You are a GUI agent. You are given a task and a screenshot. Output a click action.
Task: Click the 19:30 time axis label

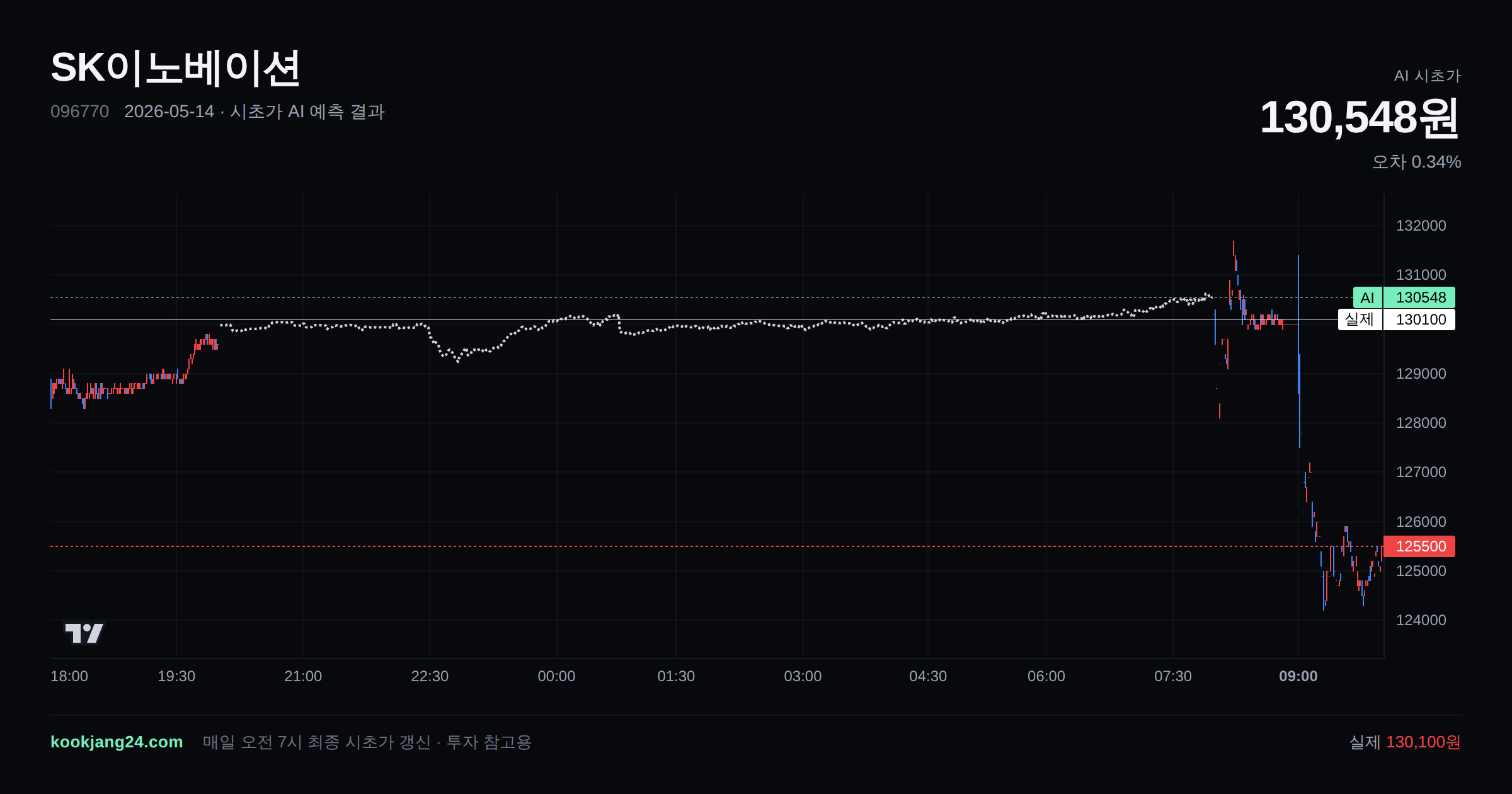[x=176, y=676]
